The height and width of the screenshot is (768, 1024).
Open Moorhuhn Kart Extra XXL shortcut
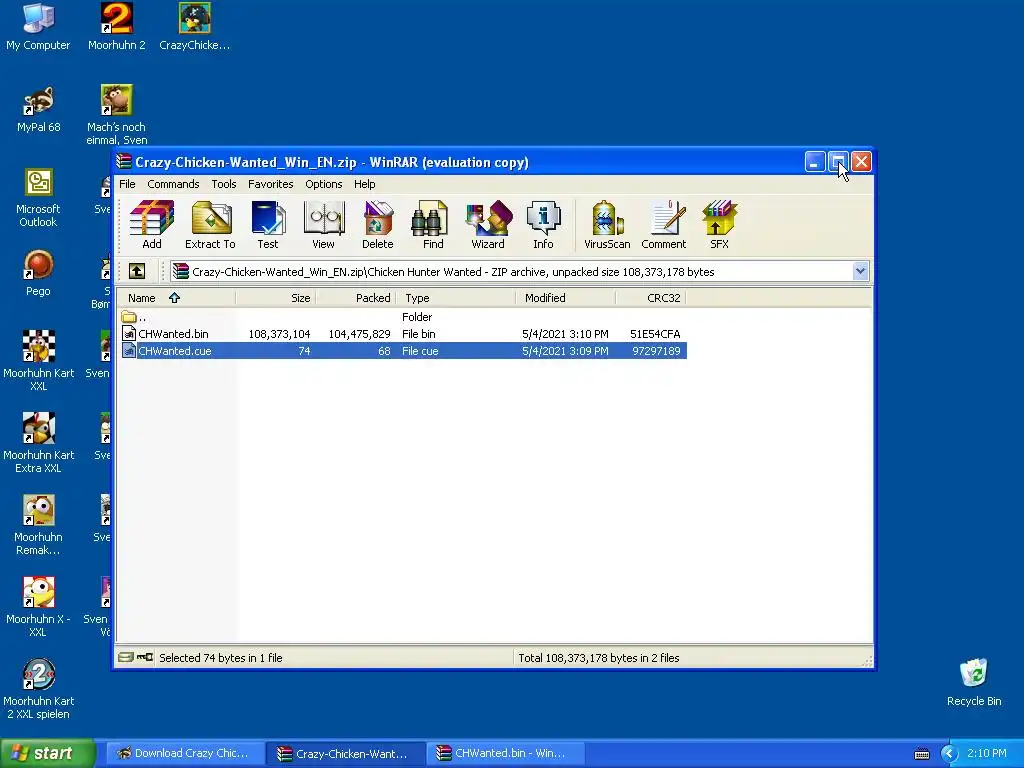click(x=39, y=443)
